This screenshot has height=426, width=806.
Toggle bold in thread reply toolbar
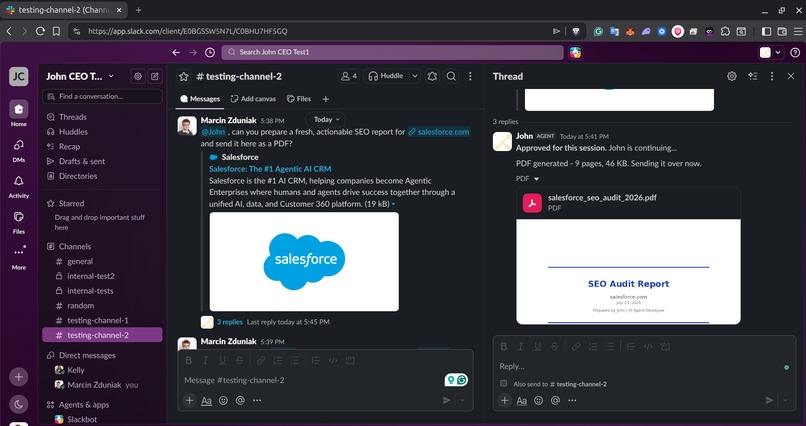click(x=504, y=347)
